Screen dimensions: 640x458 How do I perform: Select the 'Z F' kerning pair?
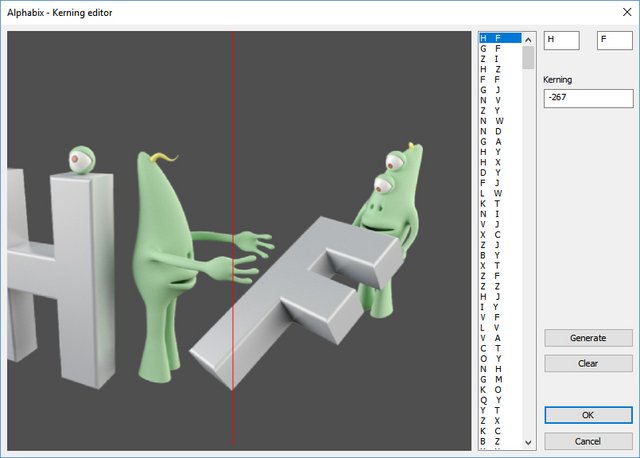[x=500, y=276]
